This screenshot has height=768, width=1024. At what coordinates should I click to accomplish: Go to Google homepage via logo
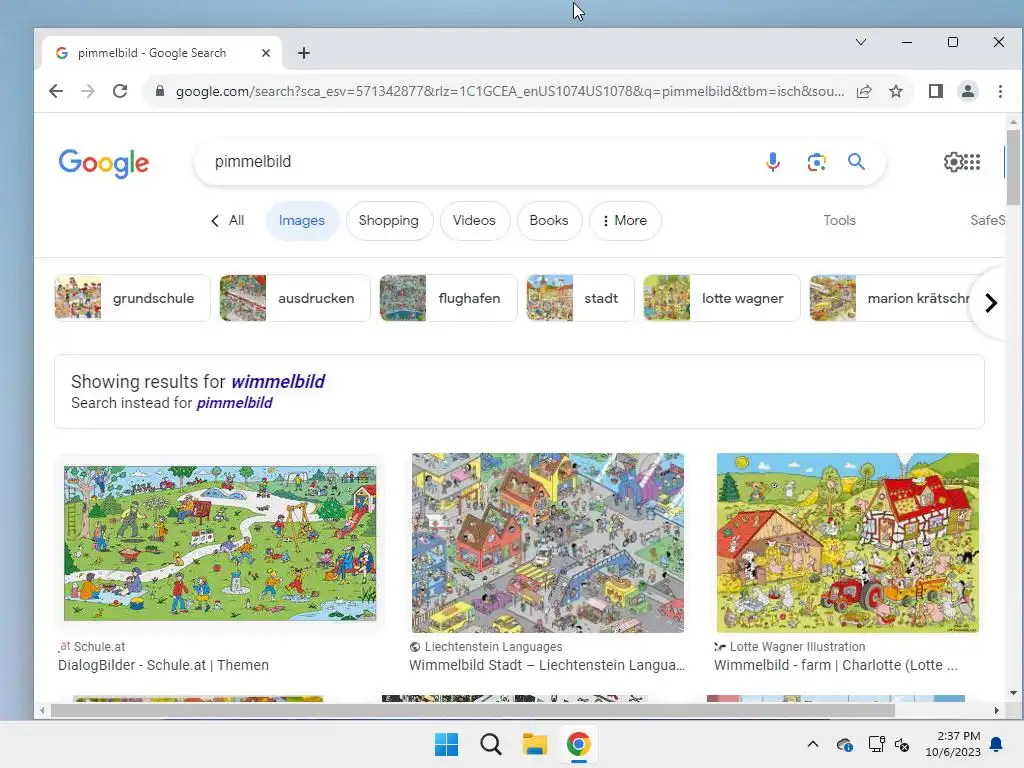(104, 163)
